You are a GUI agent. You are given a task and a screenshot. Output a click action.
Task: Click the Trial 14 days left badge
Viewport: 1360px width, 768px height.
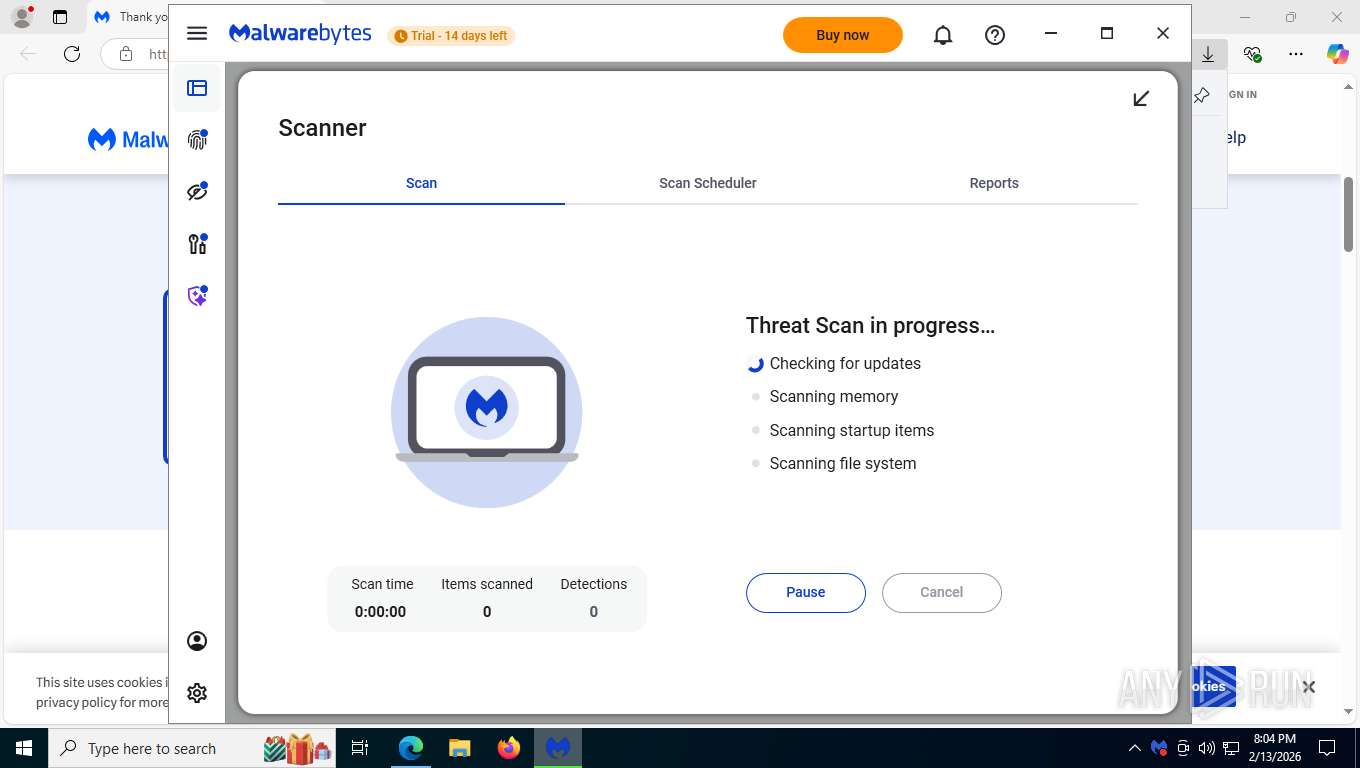click(451, 36)
